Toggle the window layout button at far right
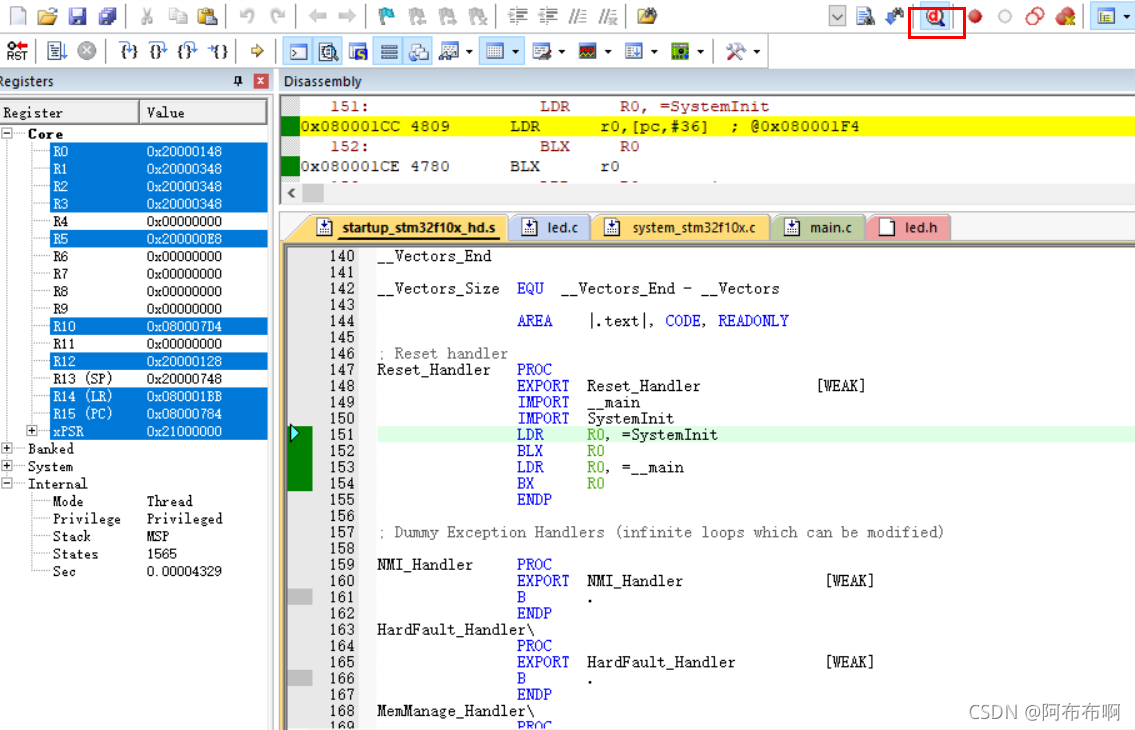The height and width of the screenshot is (730, 1135). (1106, 16)
